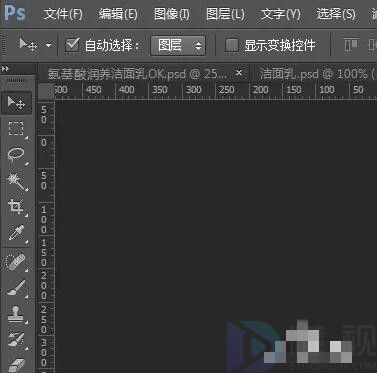Activate the Magic Wand tool
The height and width of the screenshot is (373, 377).
pyautogui.click(x=16, y=181)
